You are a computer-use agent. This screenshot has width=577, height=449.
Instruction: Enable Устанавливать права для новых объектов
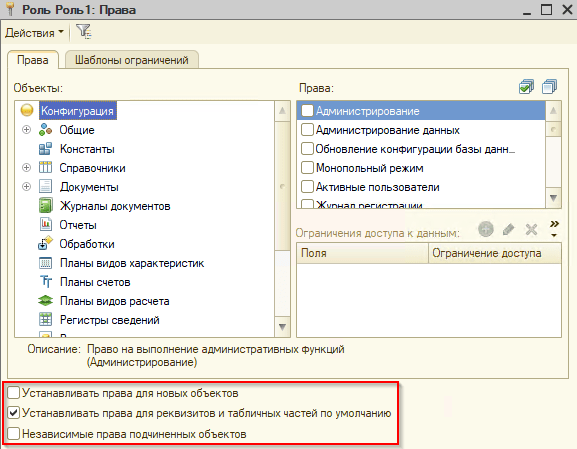(14, 393)
